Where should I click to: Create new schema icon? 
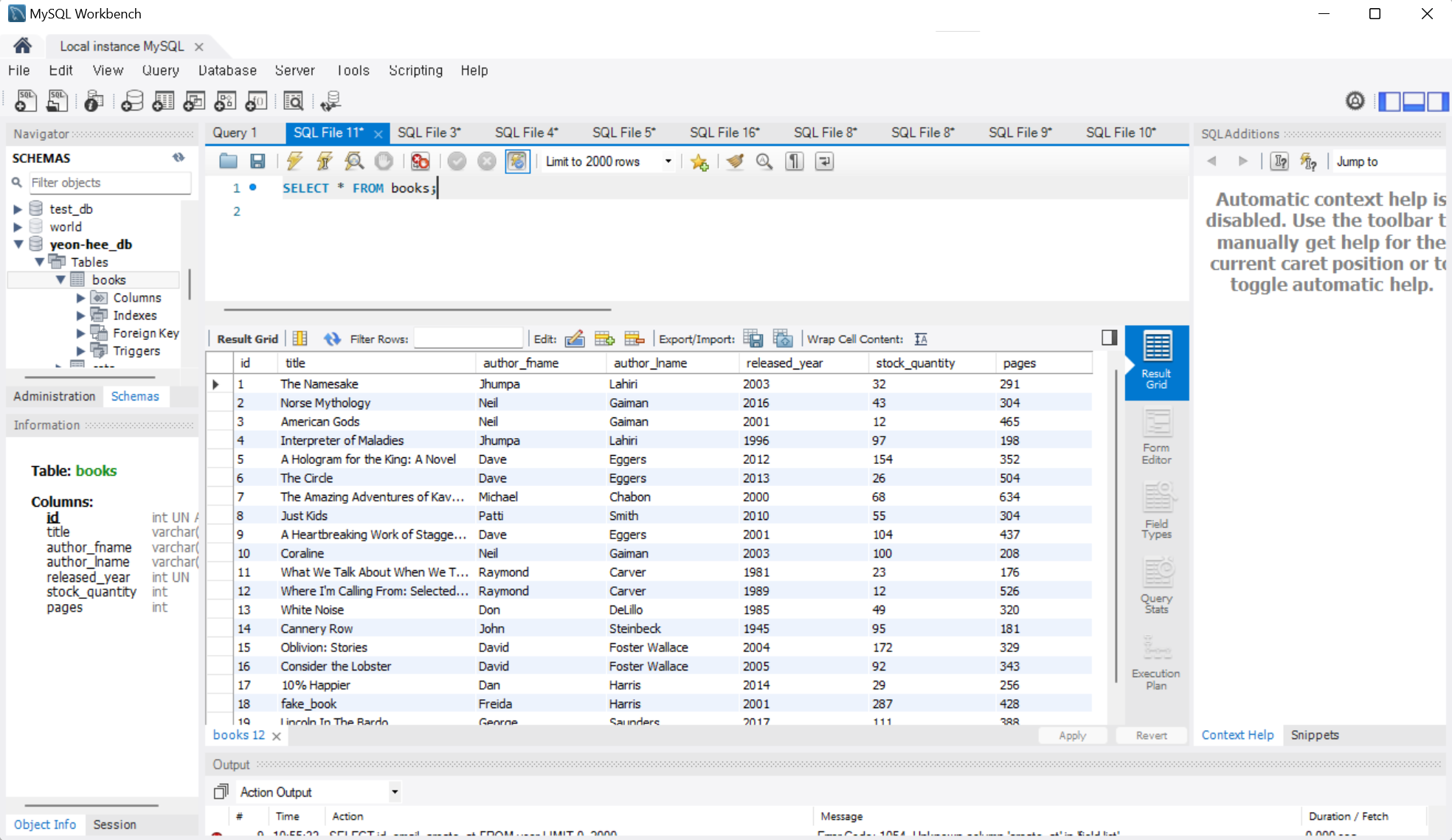(x=132, y=101)
